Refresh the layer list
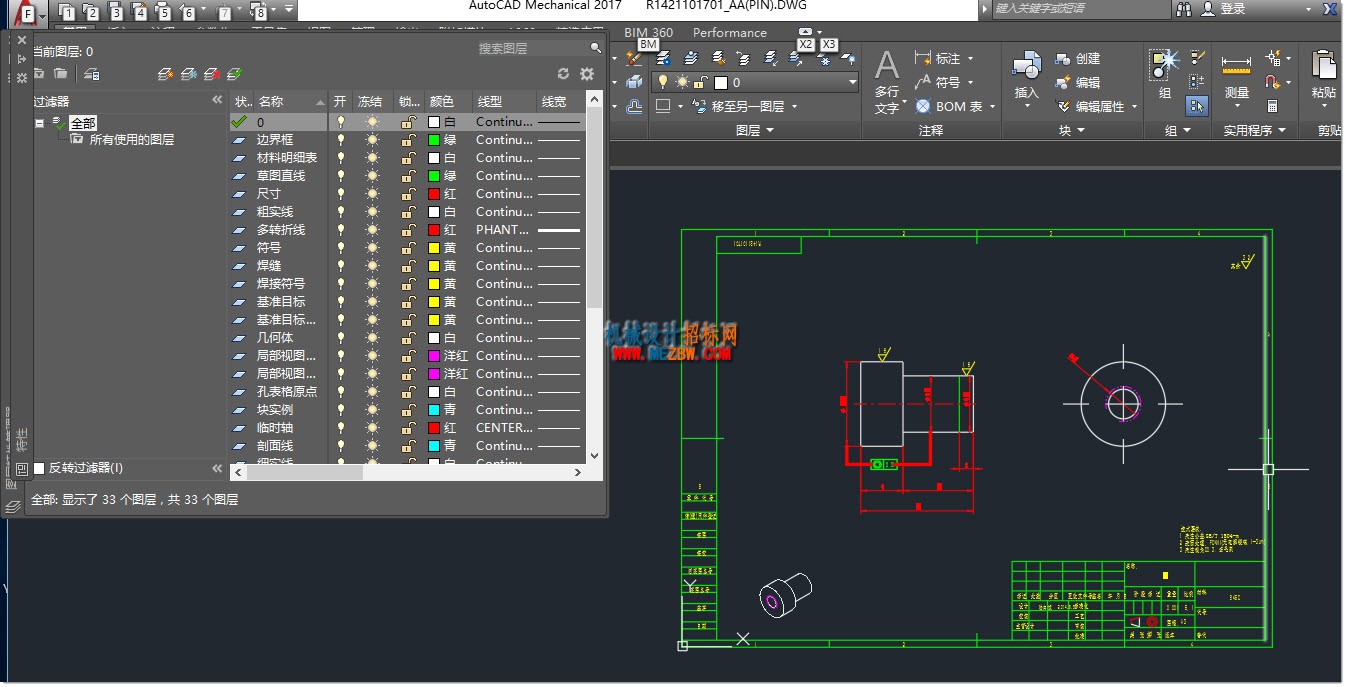Screen dimensions: 1346x687 pos(563,74)
